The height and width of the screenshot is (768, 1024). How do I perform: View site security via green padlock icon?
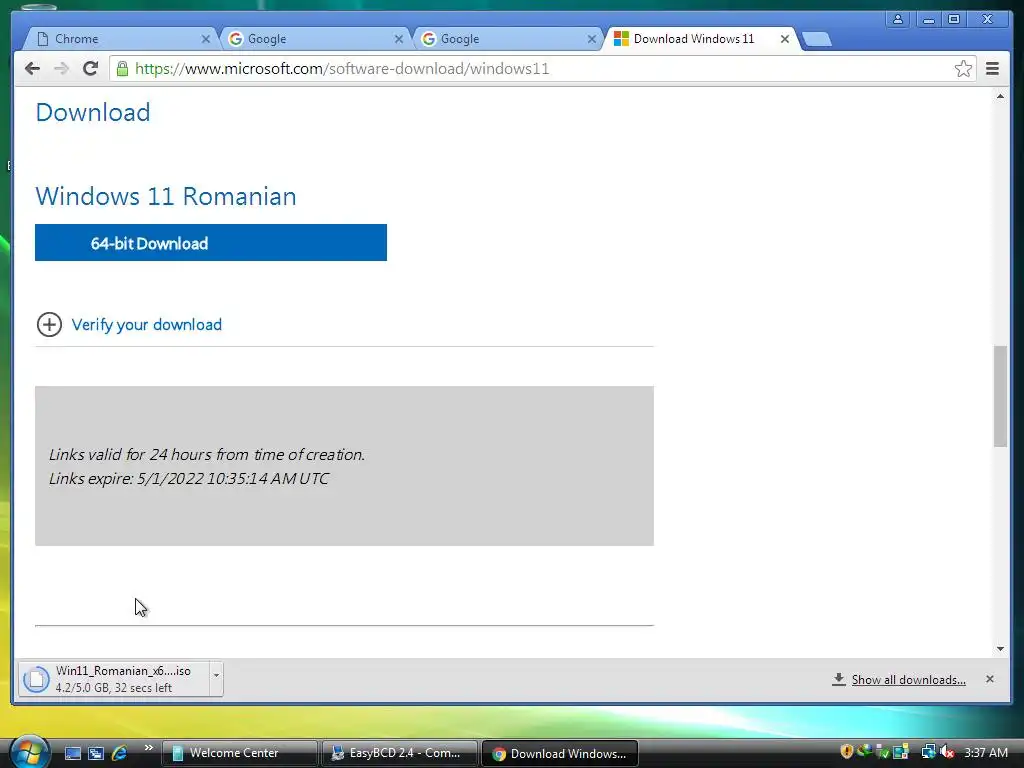(122, 69)
